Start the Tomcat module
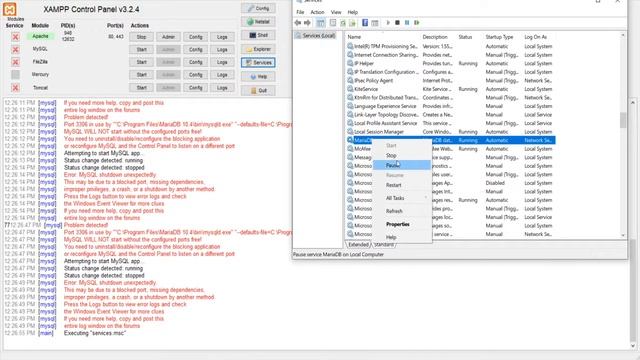The width and height of the screenshot is (640, 360). click(x=142, y=87)
